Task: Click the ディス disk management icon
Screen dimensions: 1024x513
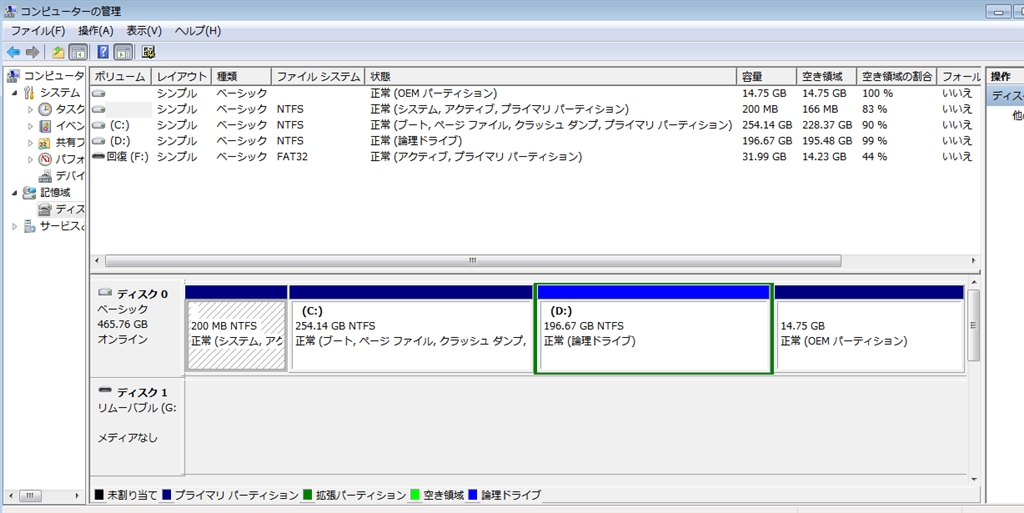Action: pyautogui.click(x=44, y=210)
